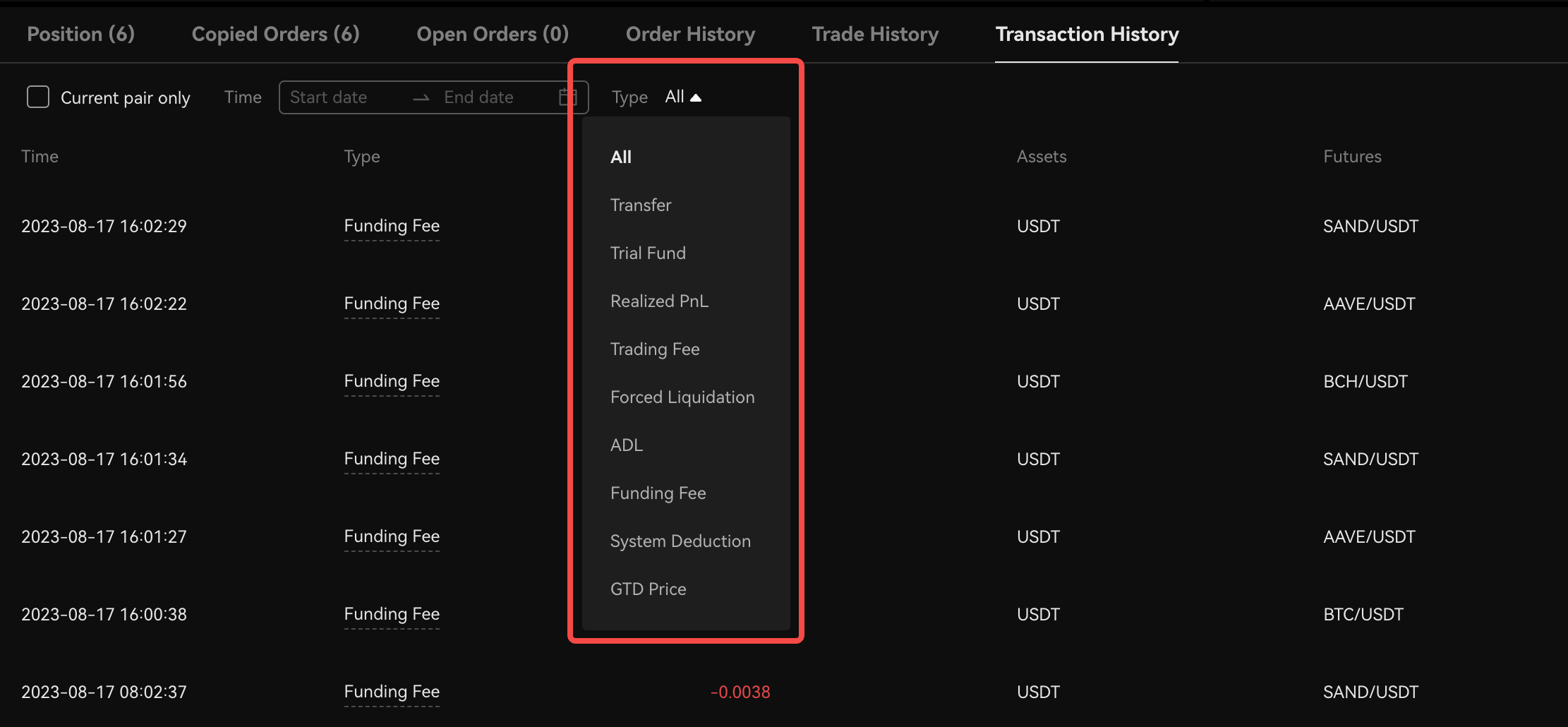This screenshot has height=727, width=1568.
Task: Click the Start date input field
Action: pyautogui.click(x=346, y=97)
